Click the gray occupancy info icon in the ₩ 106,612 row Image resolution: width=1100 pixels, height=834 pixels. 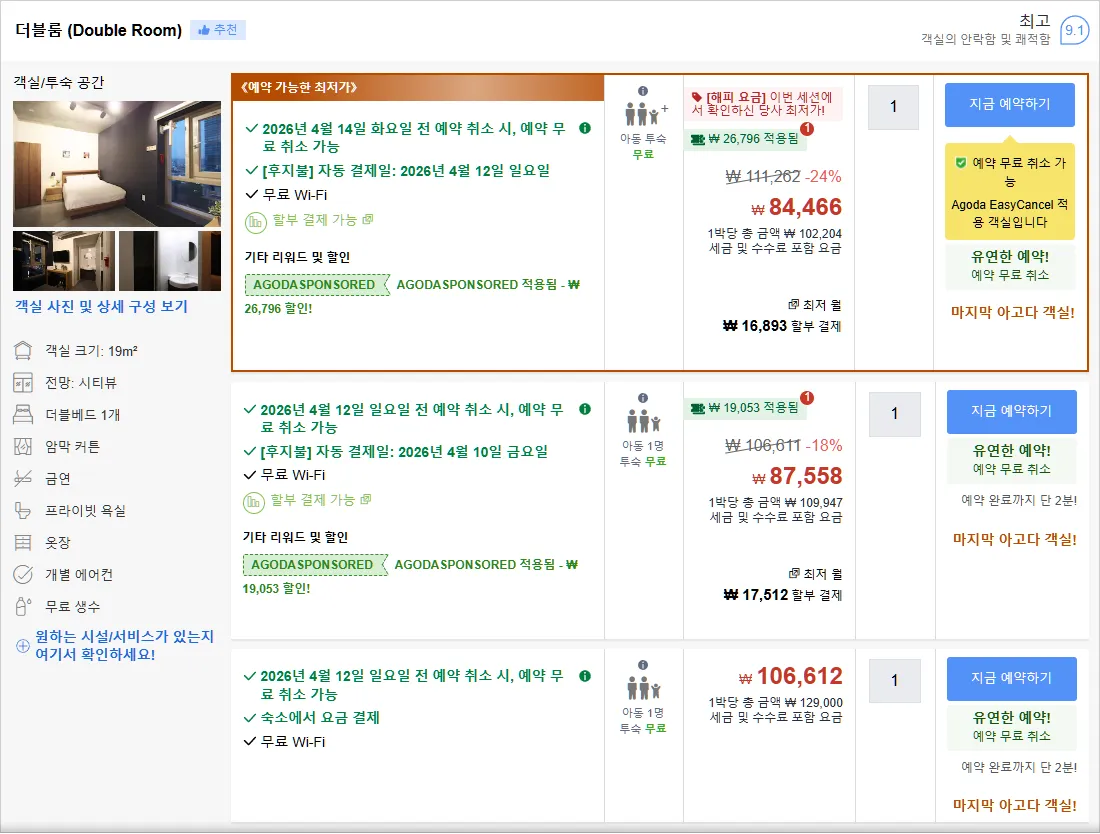coord(643,665)
